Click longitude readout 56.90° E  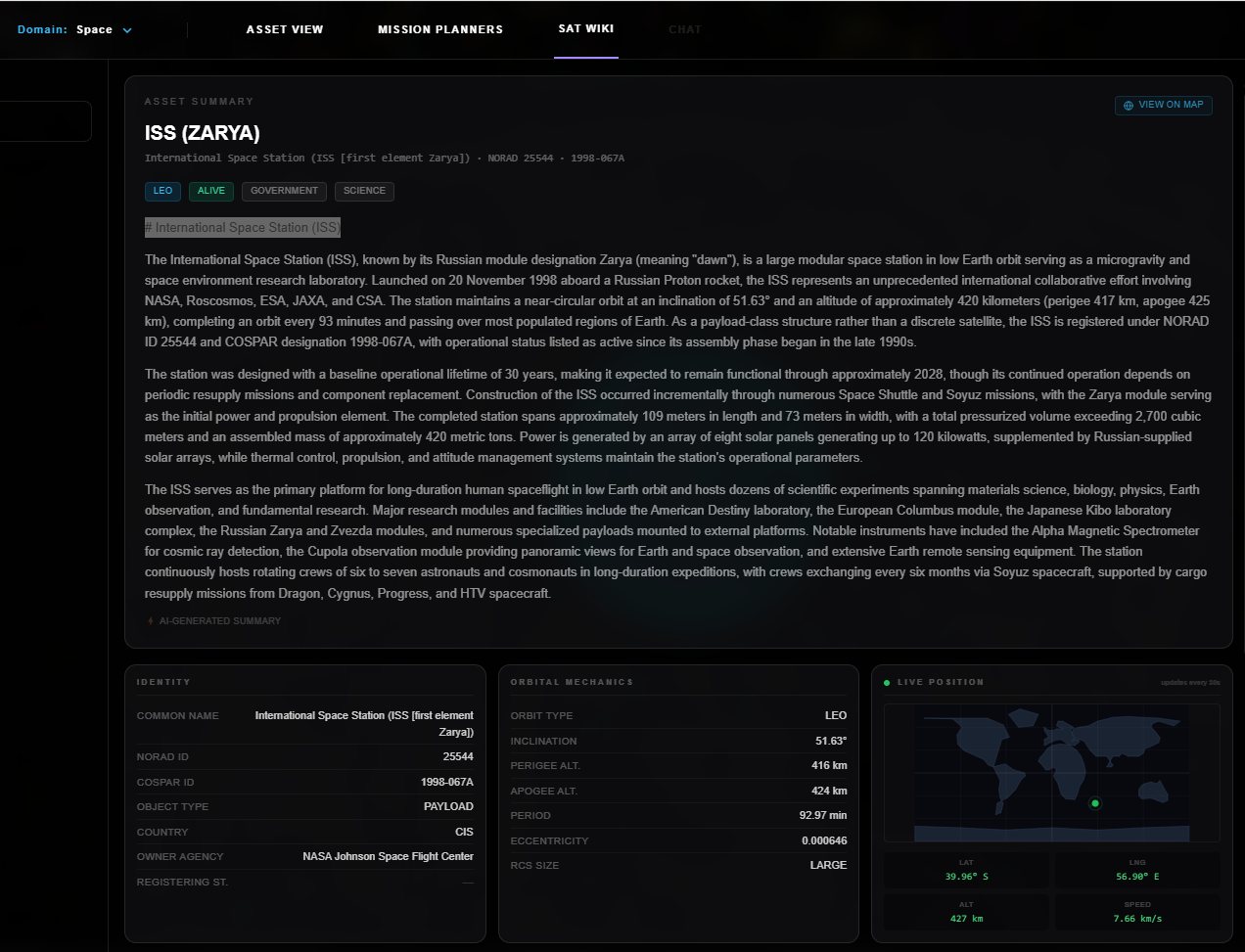(1137, 877)
